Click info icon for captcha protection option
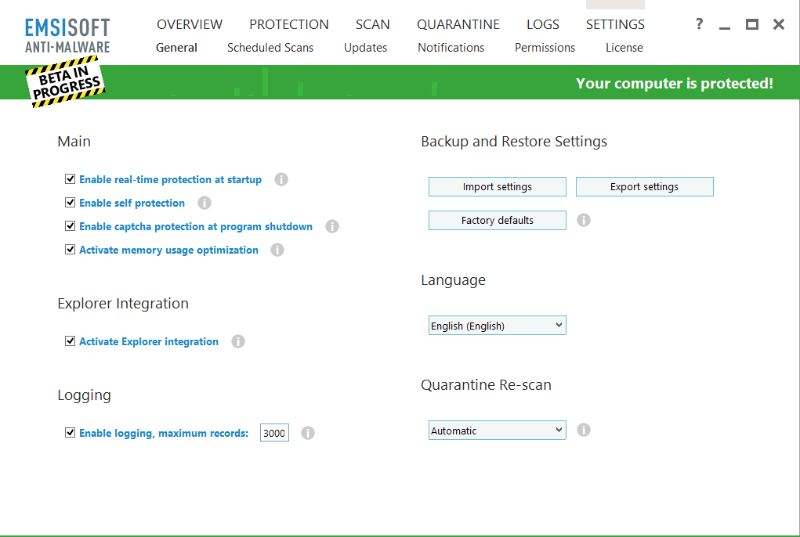This screenshot has width=800, height=537. pyautogui.click(x=332, y=227)
